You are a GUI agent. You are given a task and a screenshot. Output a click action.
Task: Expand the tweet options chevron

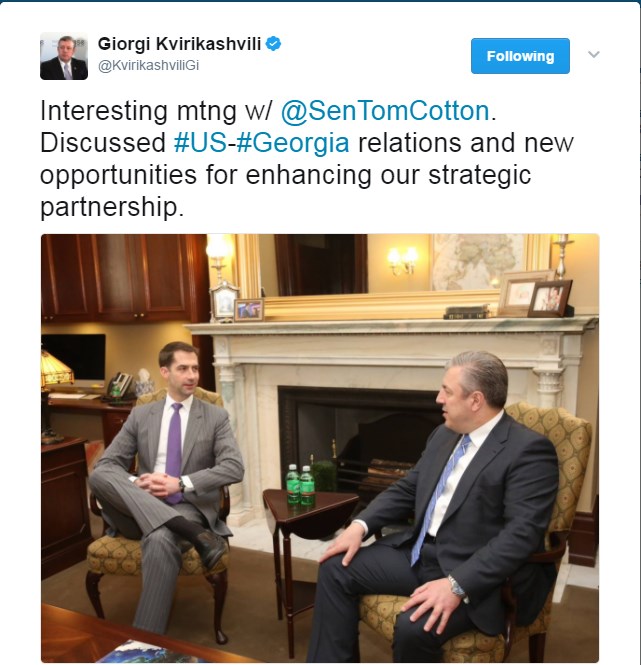pos(593,54)
